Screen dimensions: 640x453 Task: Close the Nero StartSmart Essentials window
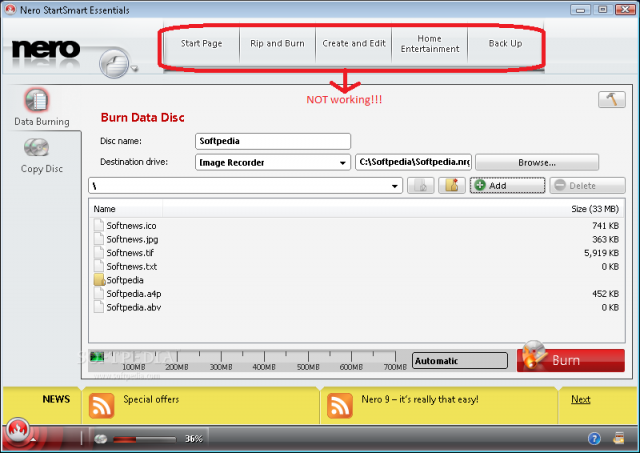click(x=625, y=9)
